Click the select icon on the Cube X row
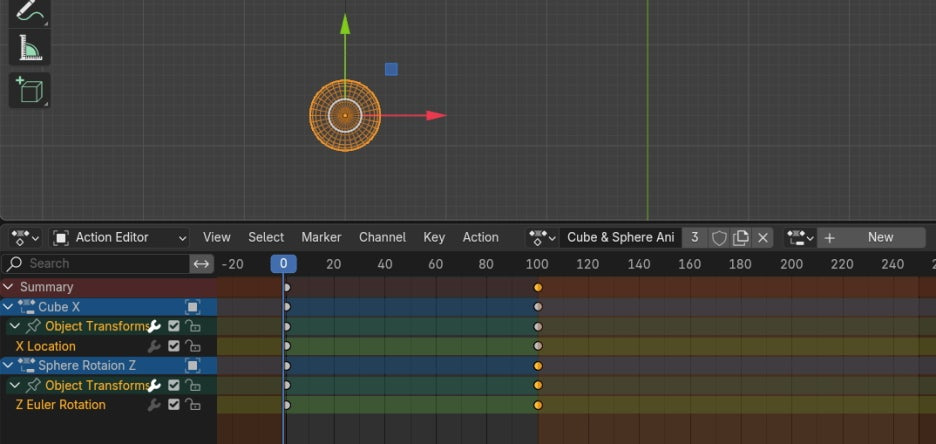Screen dimensions: 936x444 point(192,307)
